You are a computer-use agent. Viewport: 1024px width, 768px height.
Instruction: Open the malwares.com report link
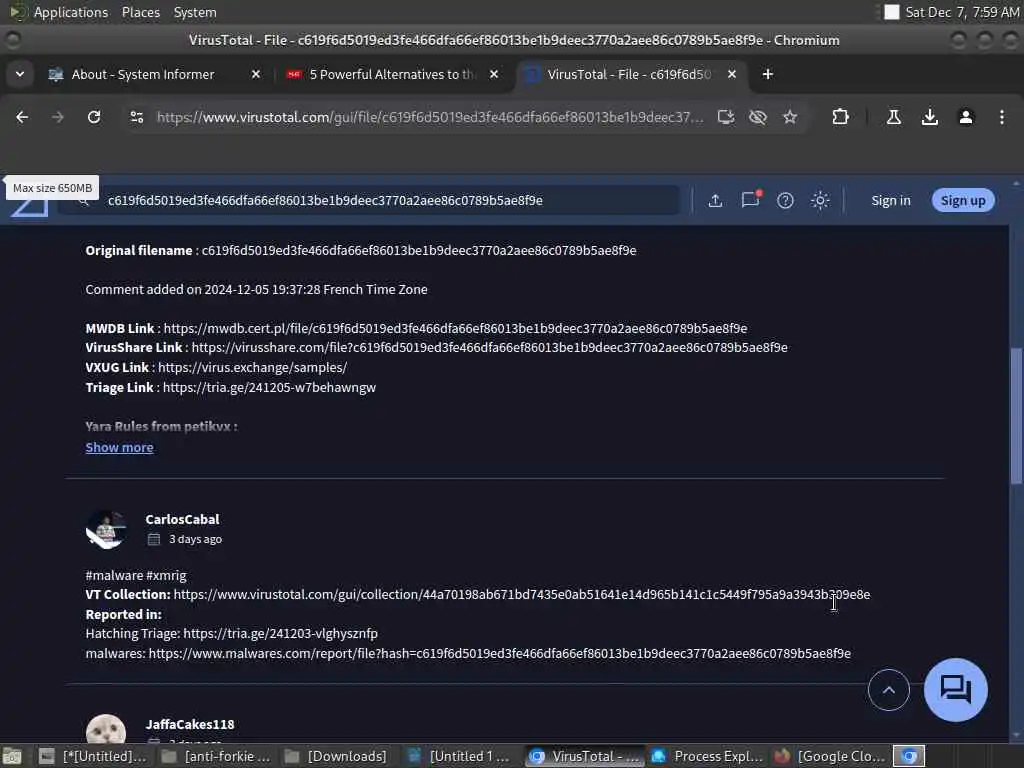point(500,653)
